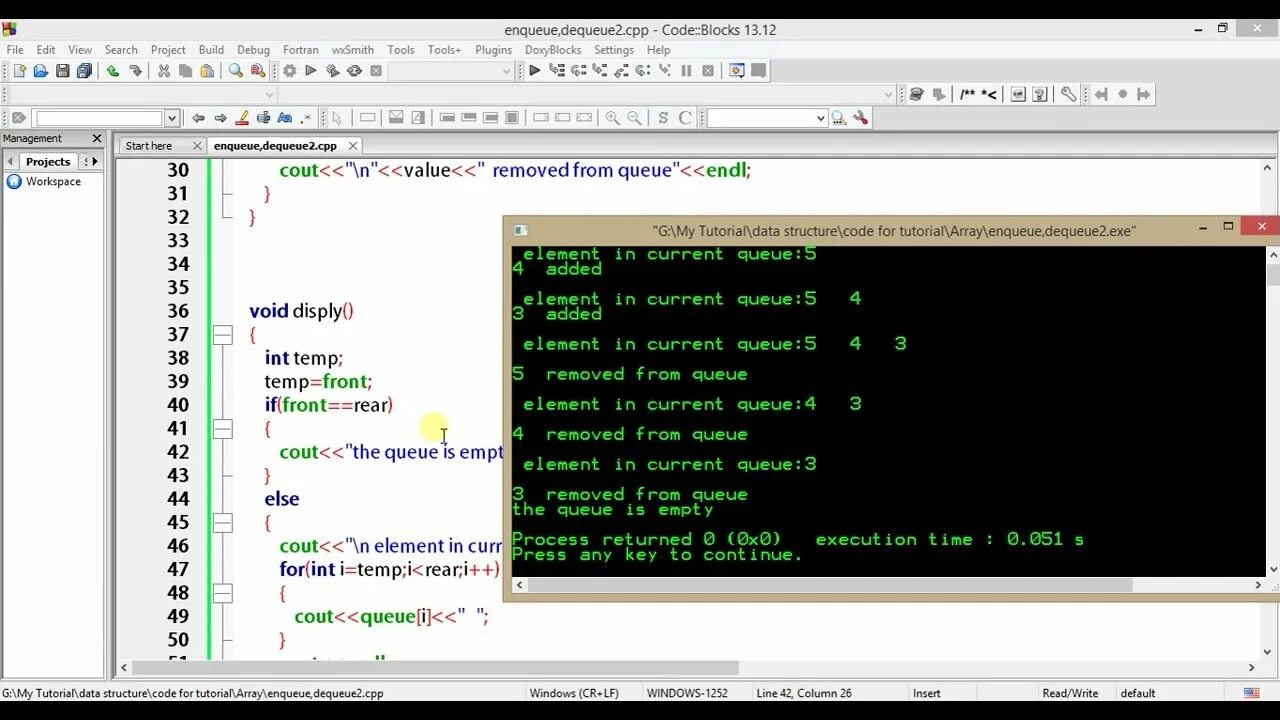
Task: Save the current file using the floppy icon
Action: click(63, 71)
